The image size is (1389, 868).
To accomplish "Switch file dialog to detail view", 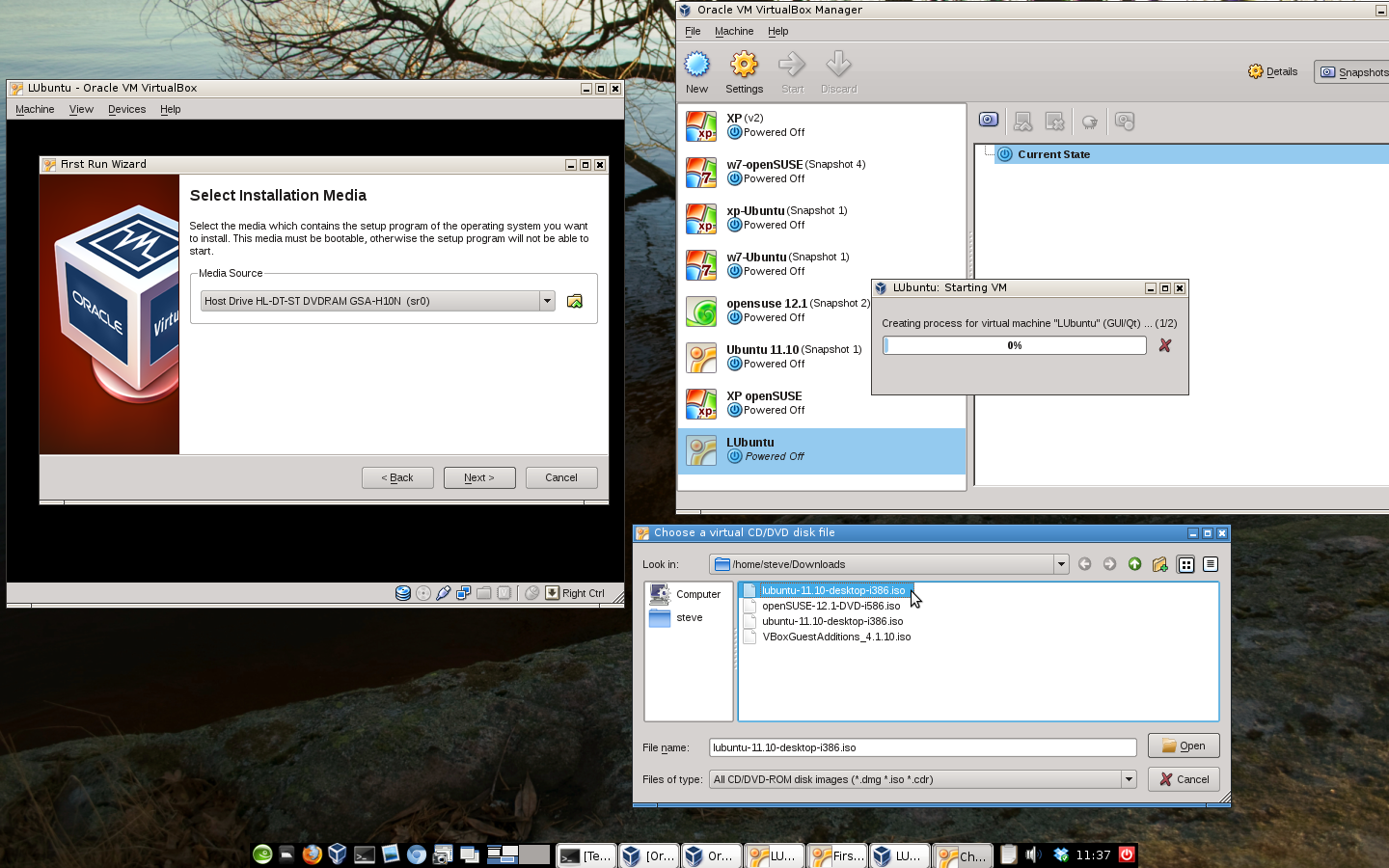I will click(x=1211, y=564).
